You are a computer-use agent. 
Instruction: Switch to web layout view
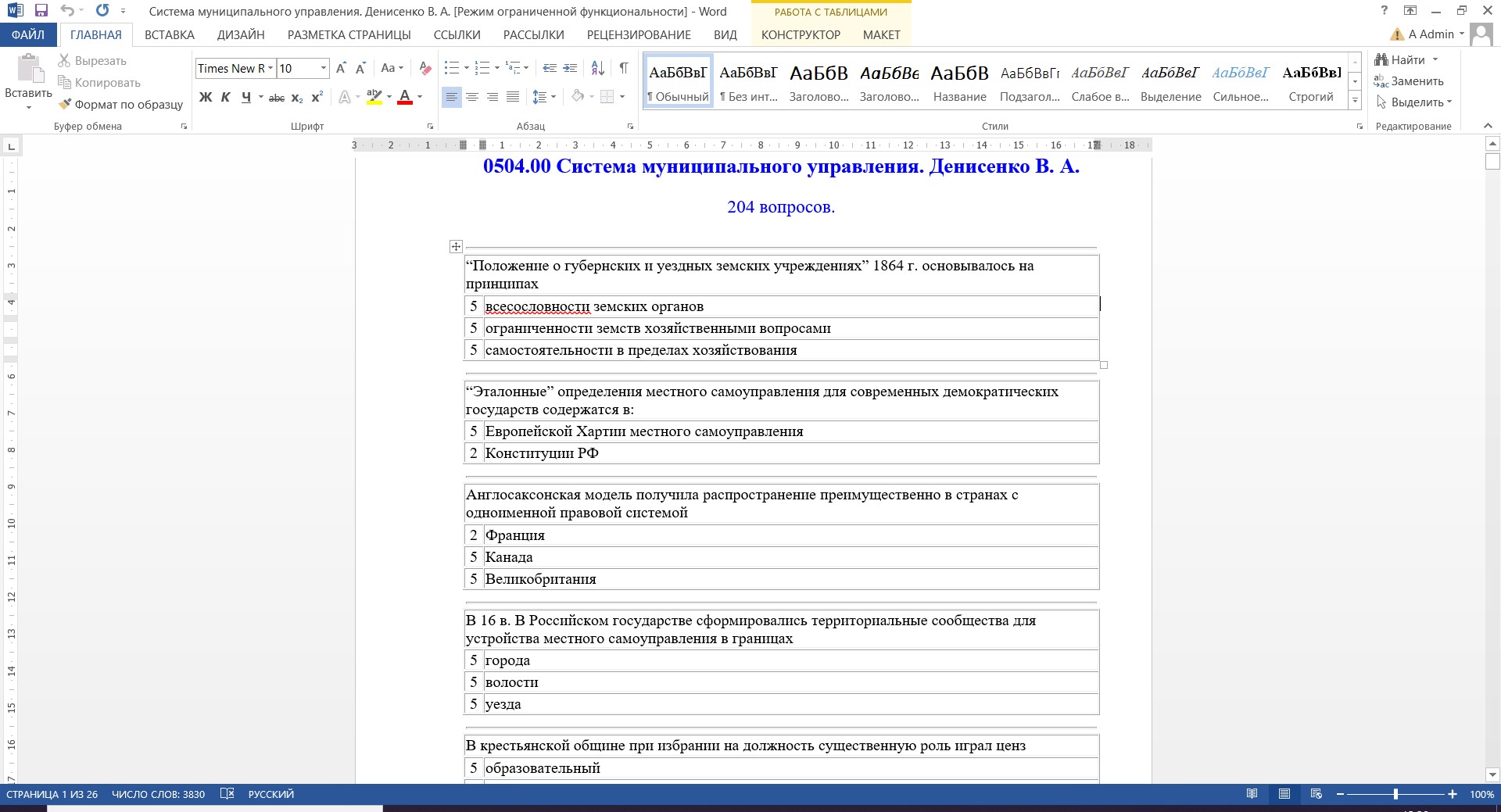click(x=1317, y=794)
